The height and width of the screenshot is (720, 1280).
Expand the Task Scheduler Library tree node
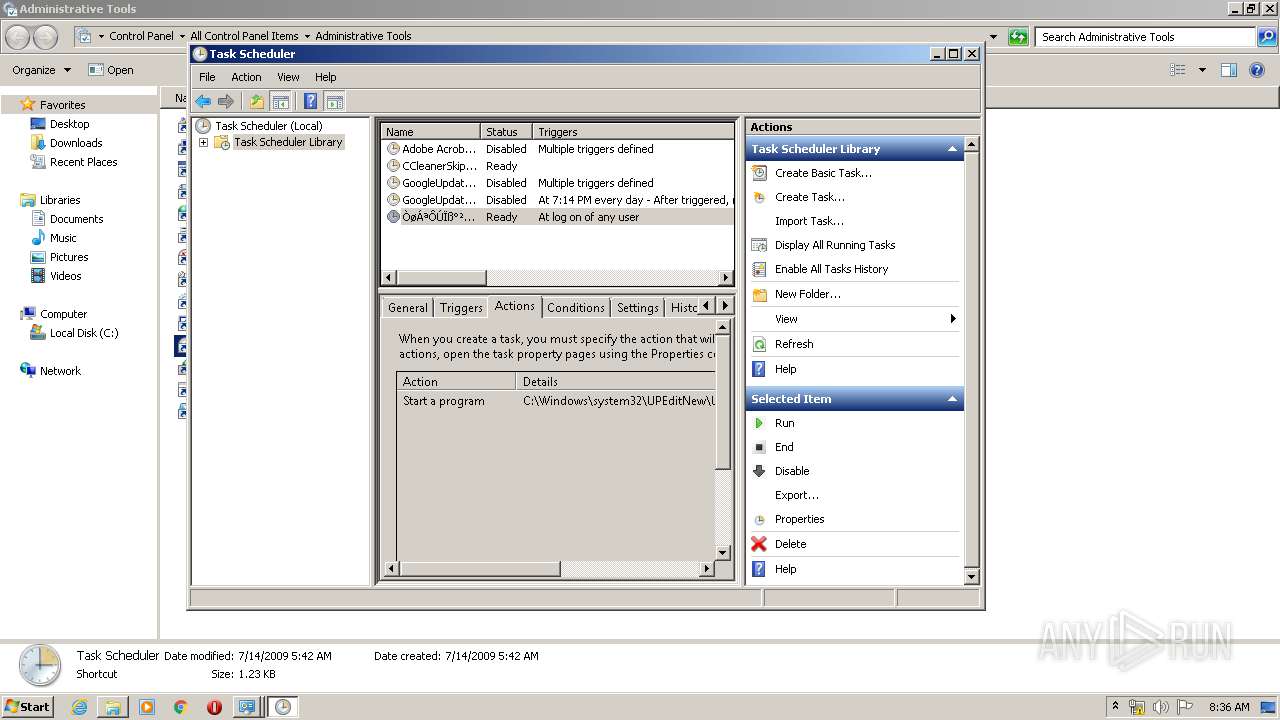(203, 142)
